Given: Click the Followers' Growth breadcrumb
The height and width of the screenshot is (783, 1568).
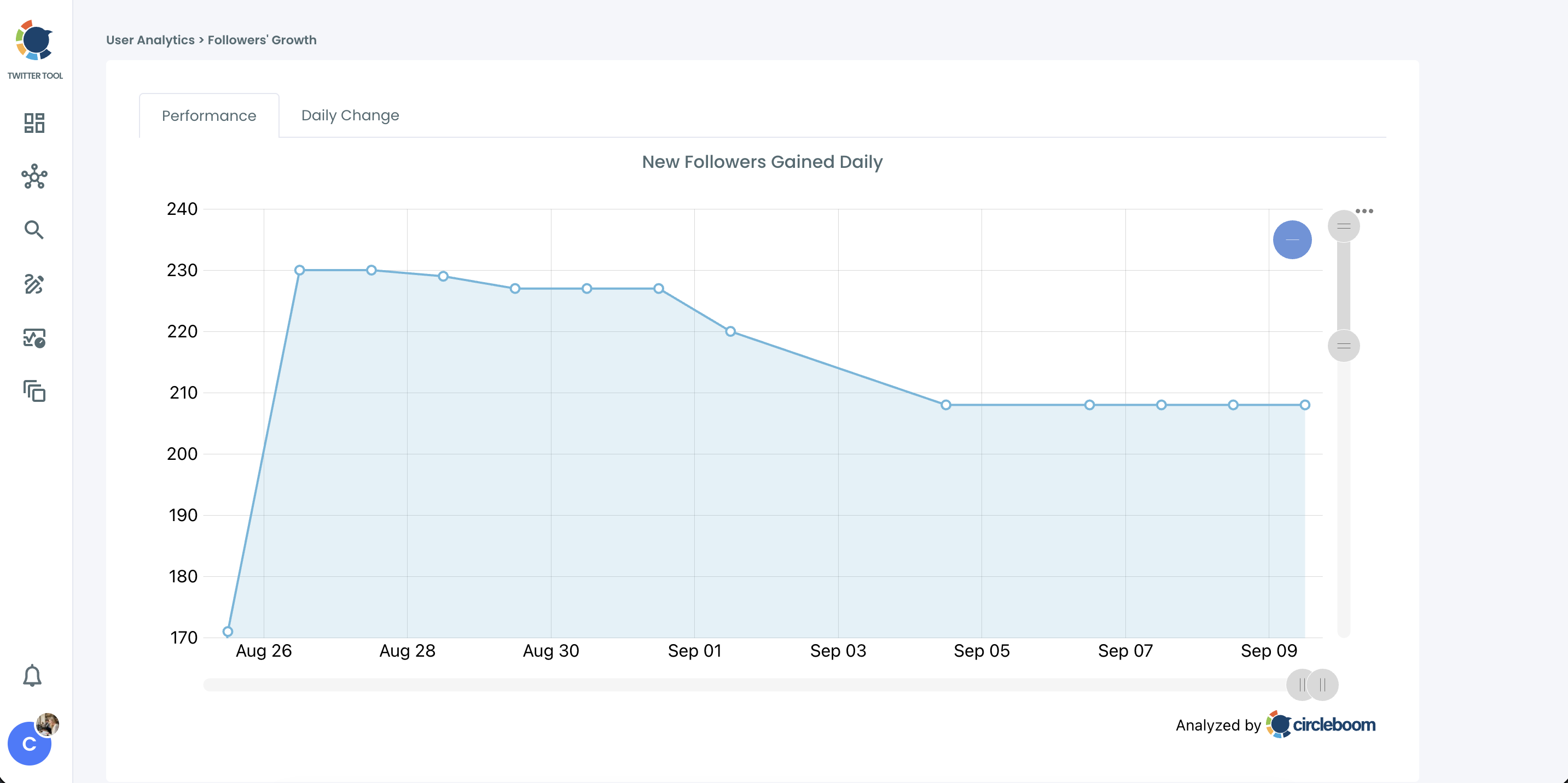Looking at the screenshot, I should [262, 40].
